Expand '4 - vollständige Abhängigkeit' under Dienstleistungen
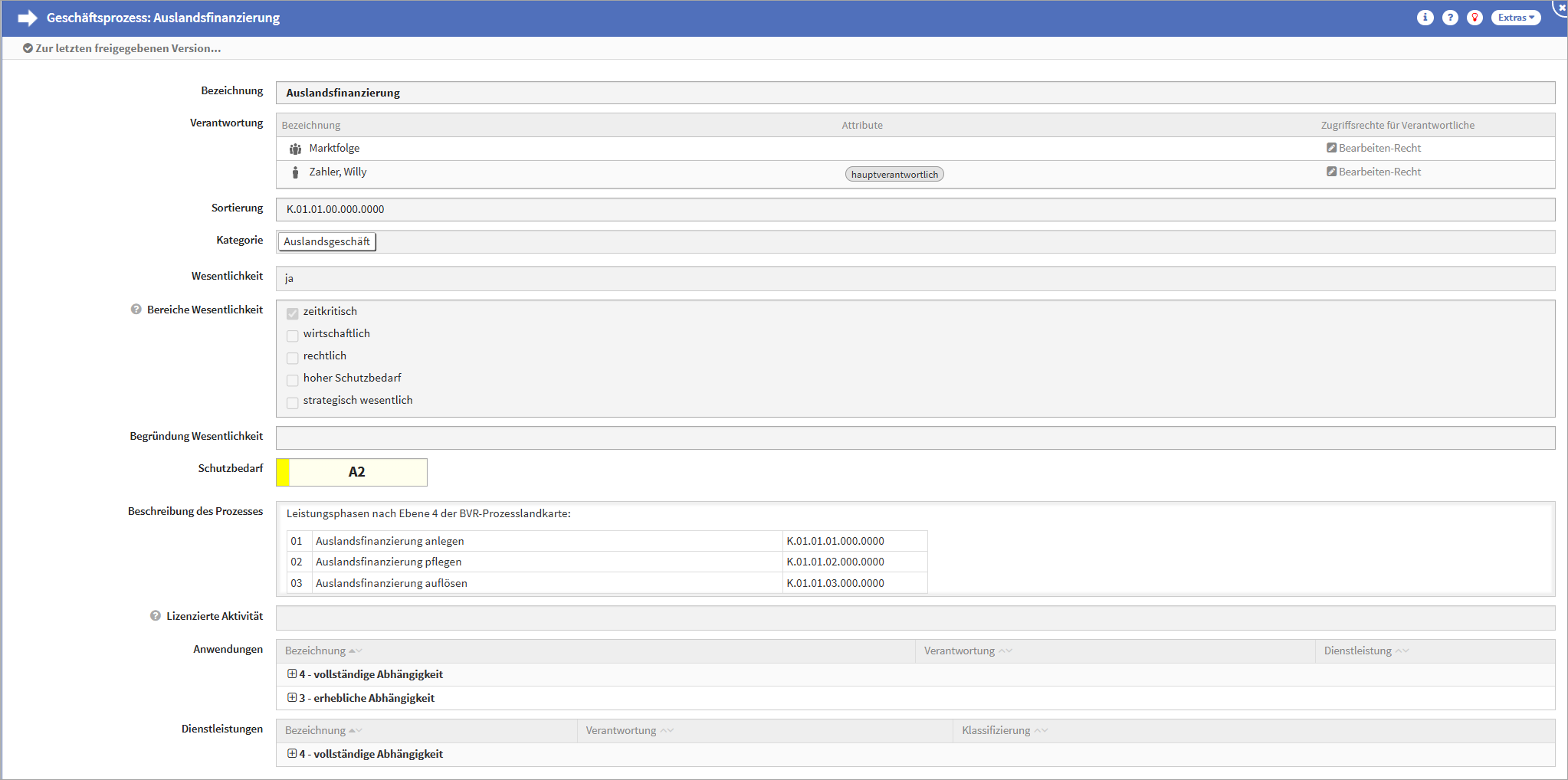This screenshot has height=780, width=1568. (292, 754)
